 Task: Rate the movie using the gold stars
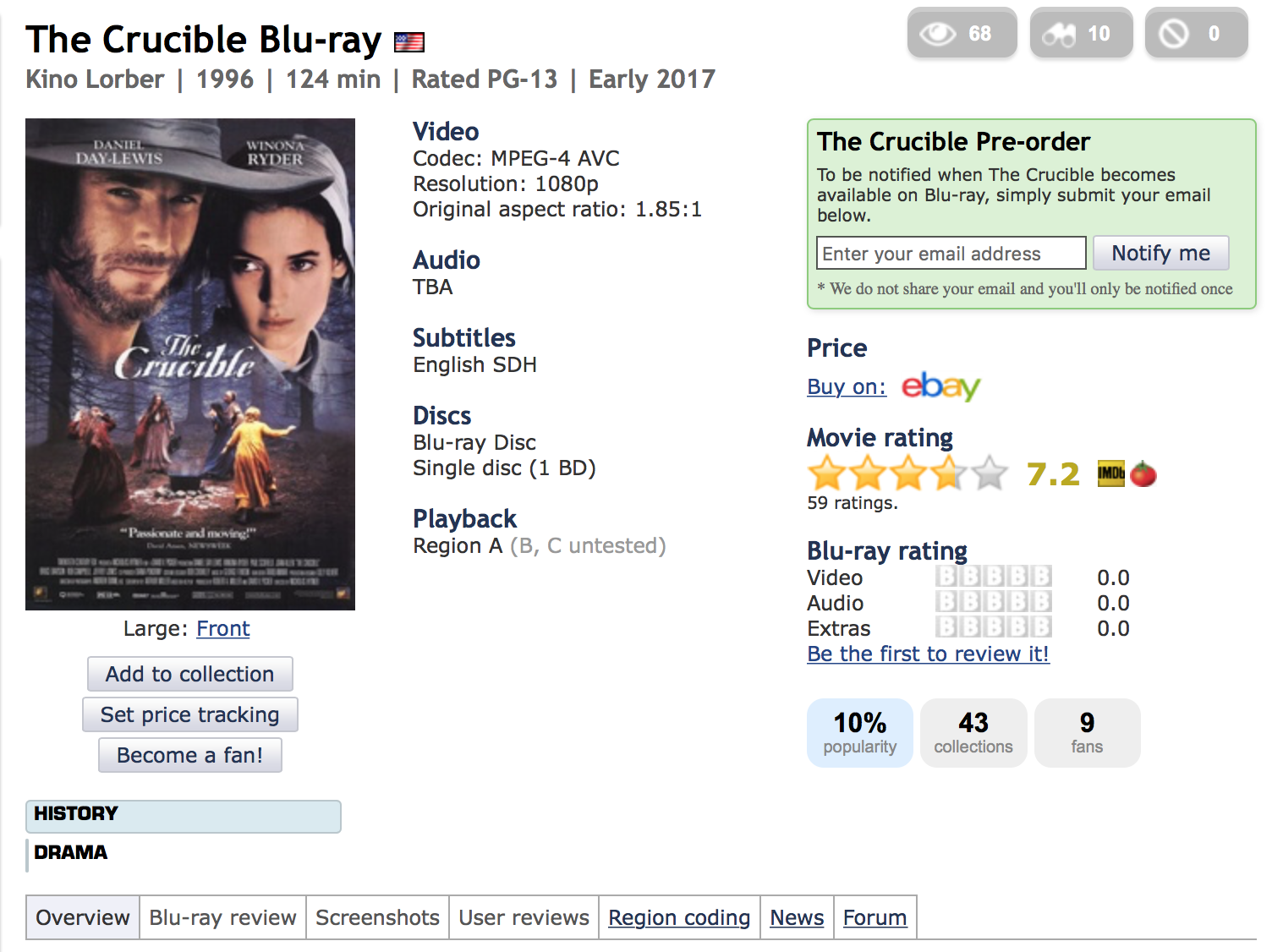pyautogui.click(x=908, y=473)
